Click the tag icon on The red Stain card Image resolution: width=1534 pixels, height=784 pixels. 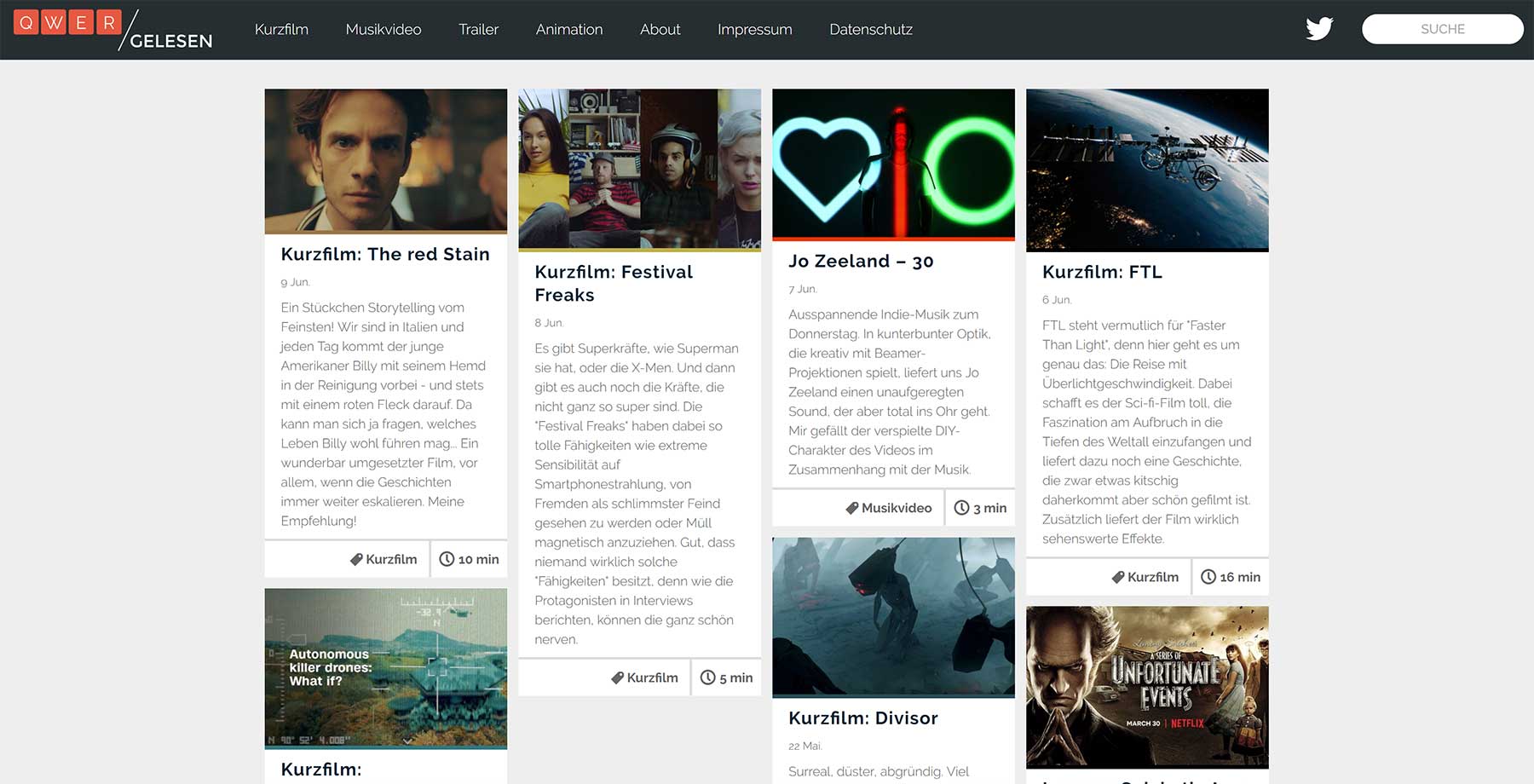coord(356,559)
